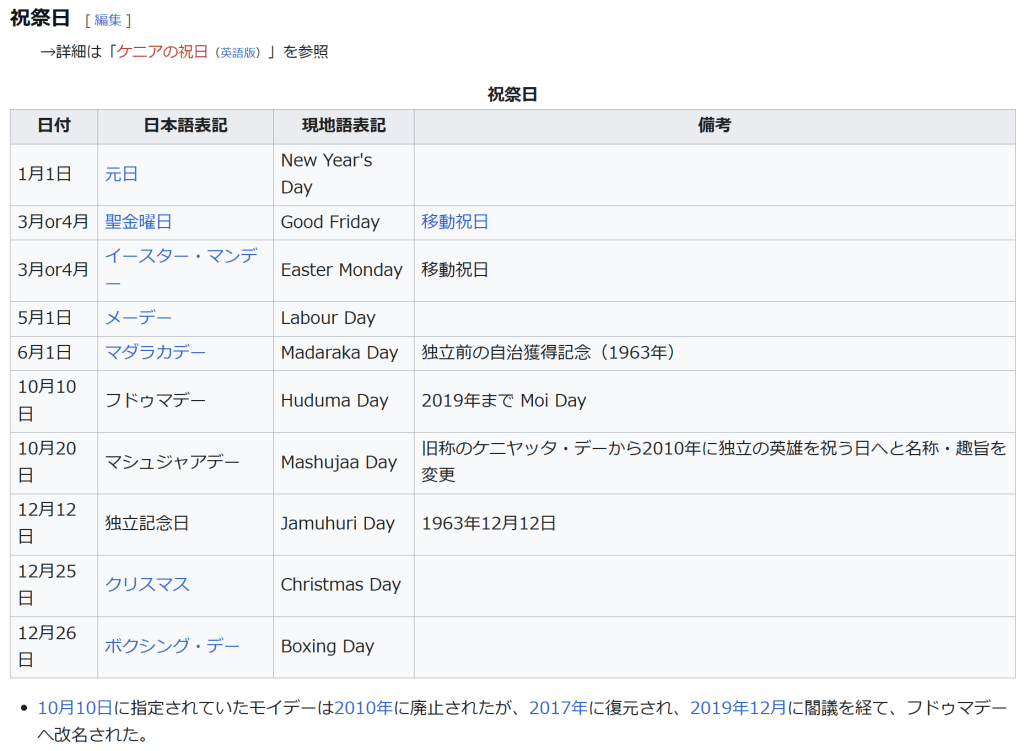Click the 日本語表記 column header
The height and width of the screenshot is (751, 1024).
pyautogui.click(x=185, y=126)
